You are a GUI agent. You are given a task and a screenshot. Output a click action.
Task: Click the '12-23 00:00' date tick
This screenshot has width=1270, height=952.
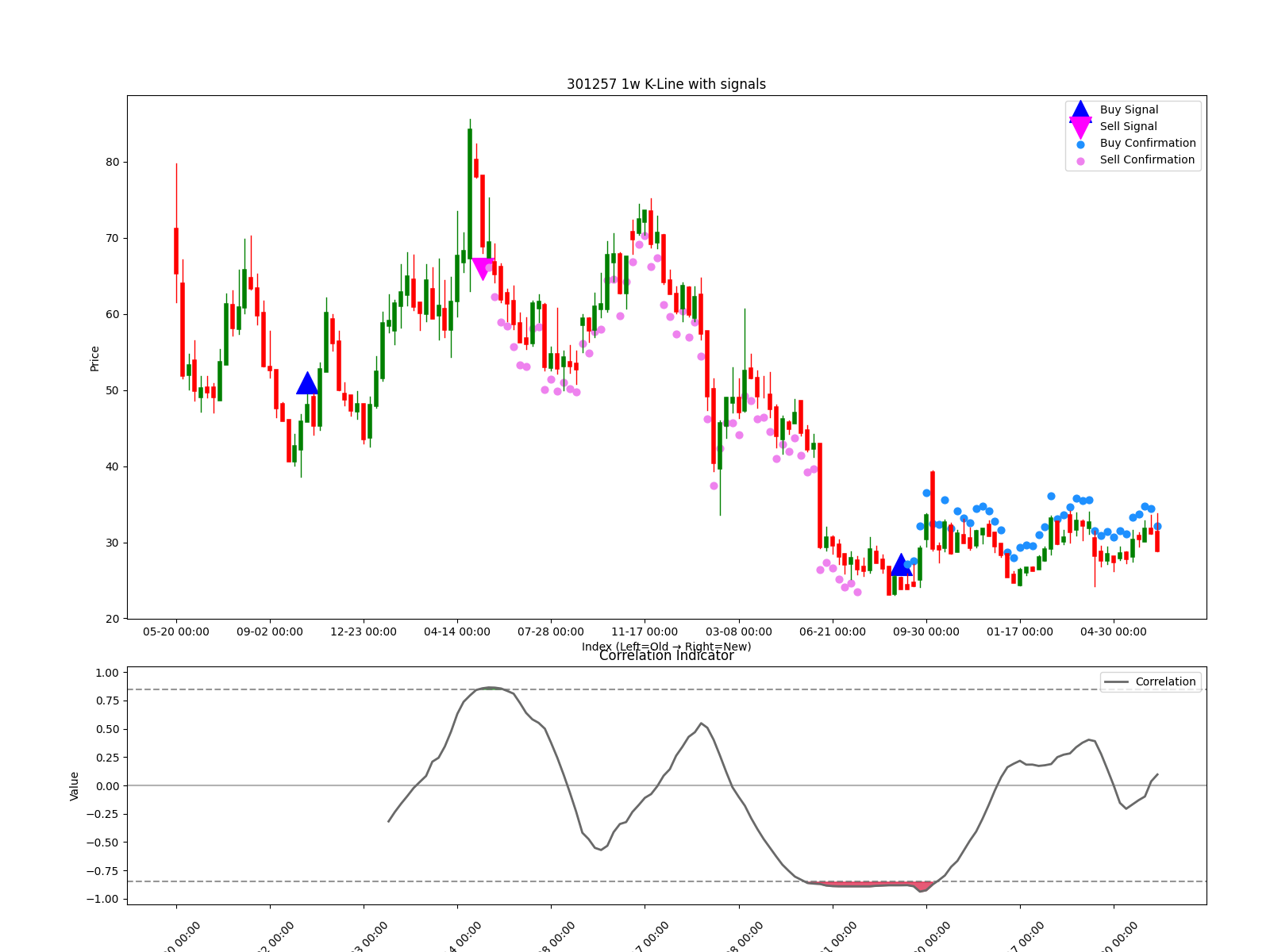pos(364,632)
